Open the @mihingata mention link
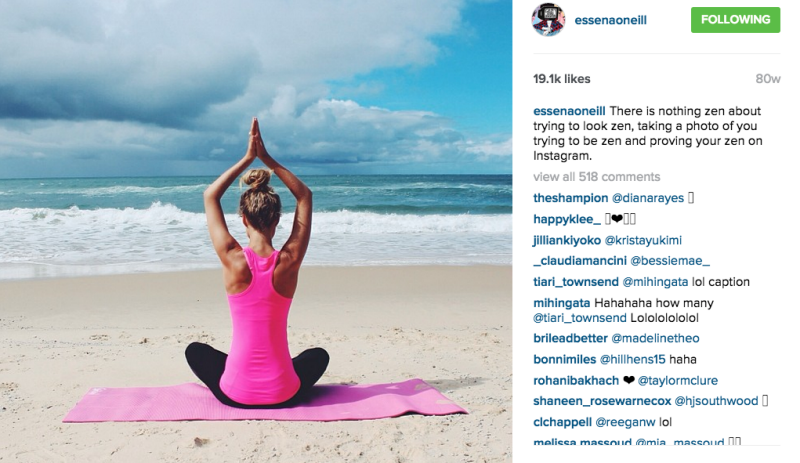800x463 pixels. click(655, 282)
